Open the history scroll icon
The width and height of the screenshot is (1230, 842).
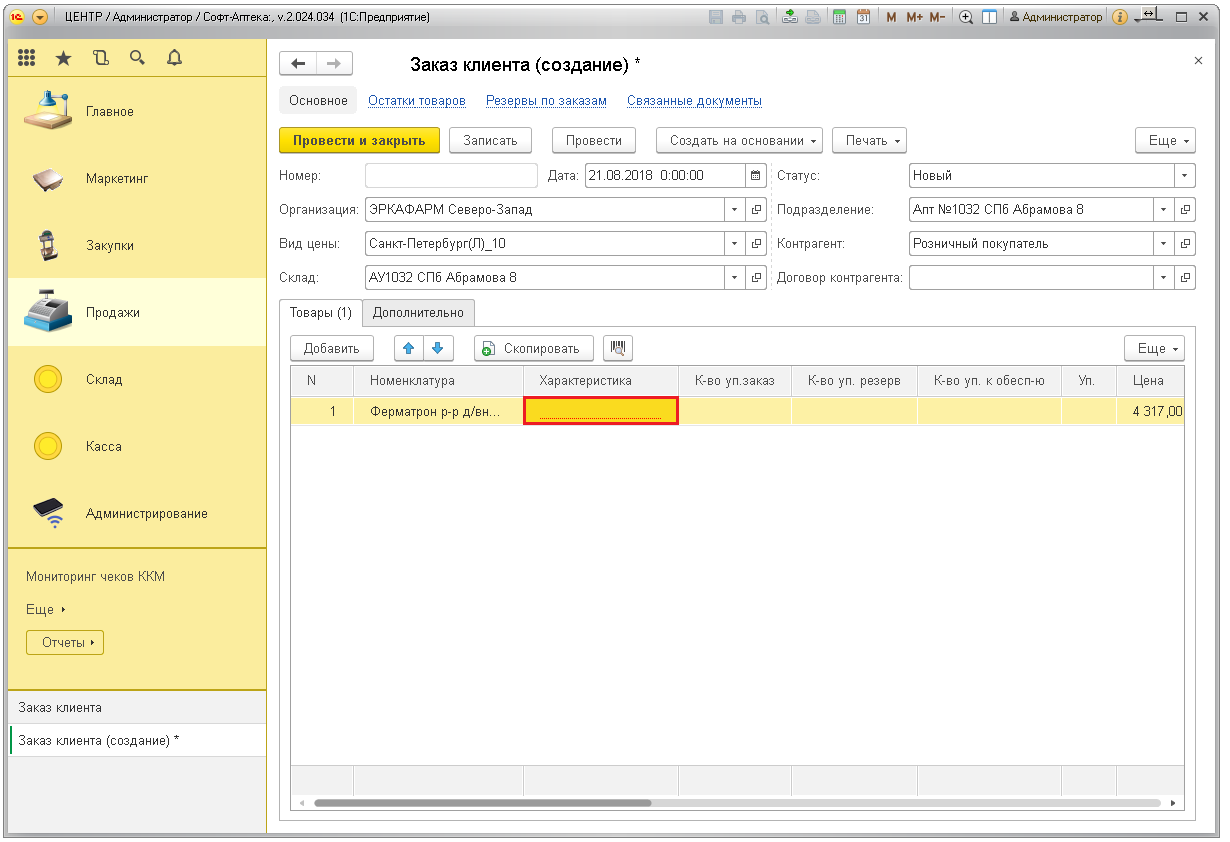100,58
